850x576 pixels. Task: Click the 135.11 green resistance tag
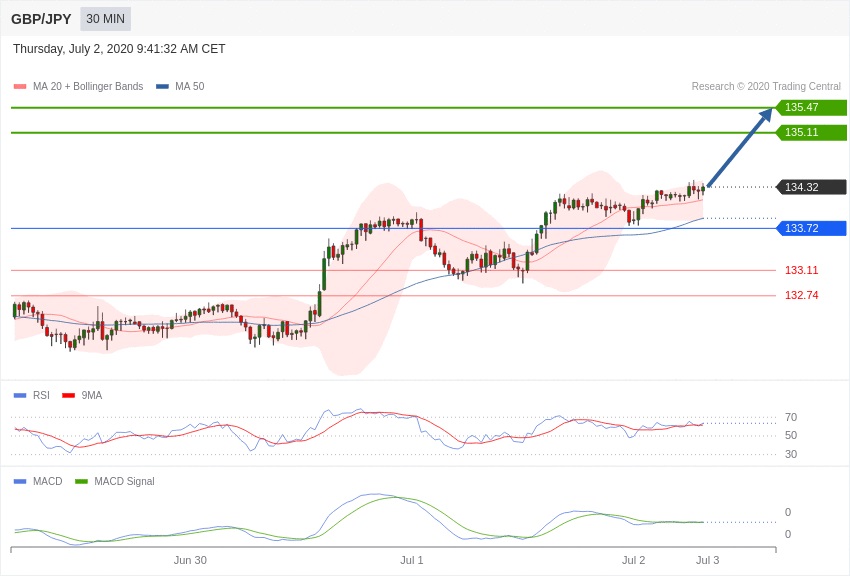[x=810, y=132]
